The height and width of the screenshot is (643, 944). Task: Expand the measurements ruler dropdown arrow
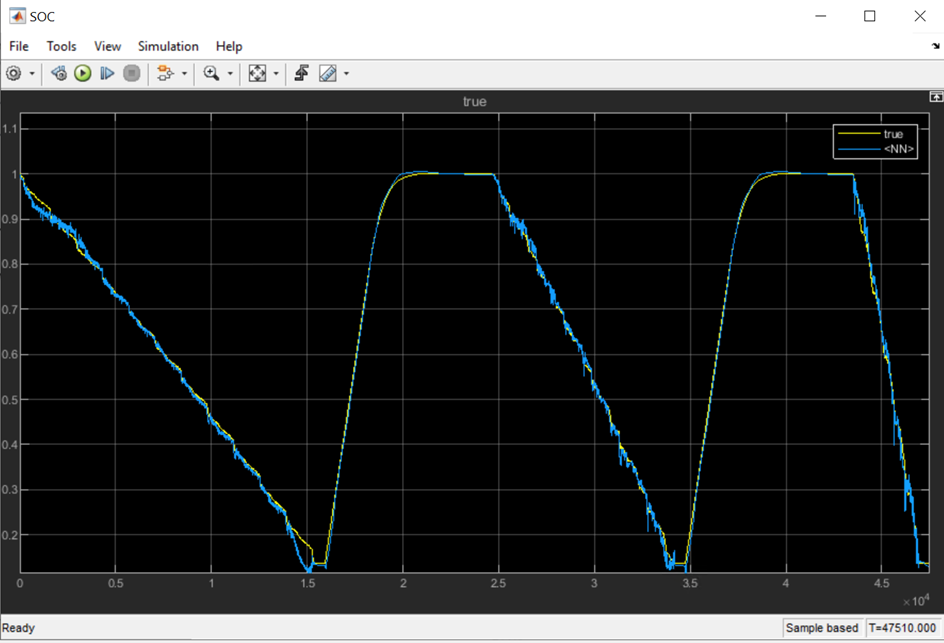pyautogui.click(x=346, y=74)
